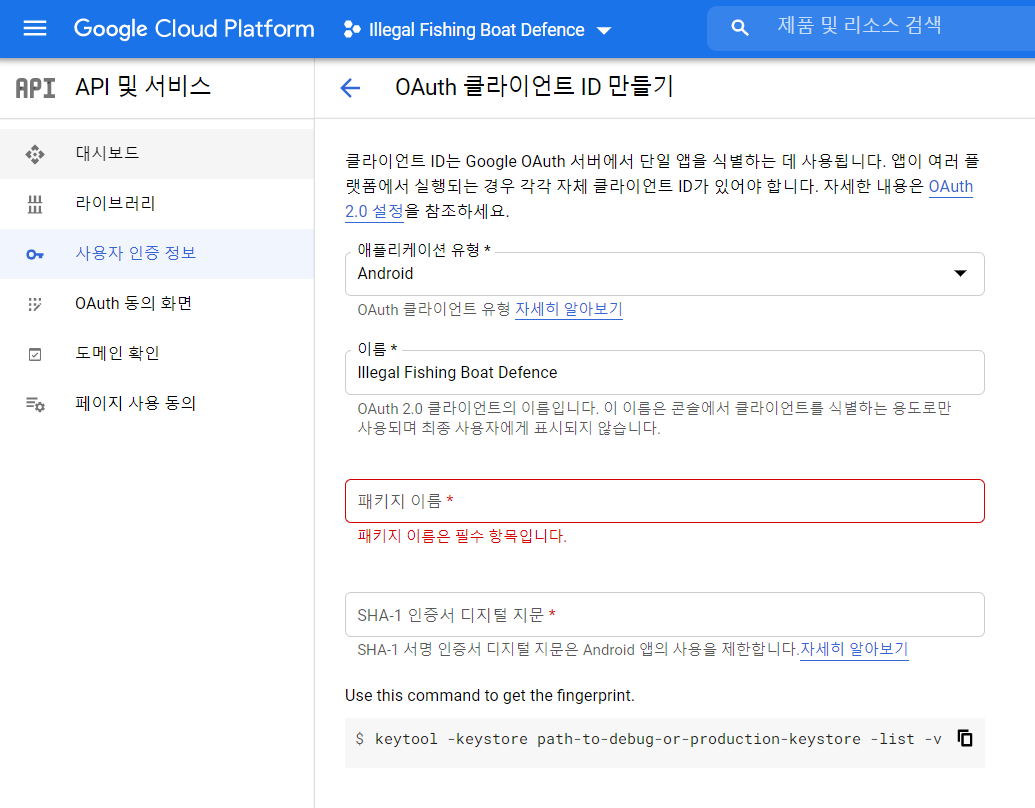Click the OAuth consent screen icon
This screenshot has width=1035, height=808.
[x=35, y=304]
